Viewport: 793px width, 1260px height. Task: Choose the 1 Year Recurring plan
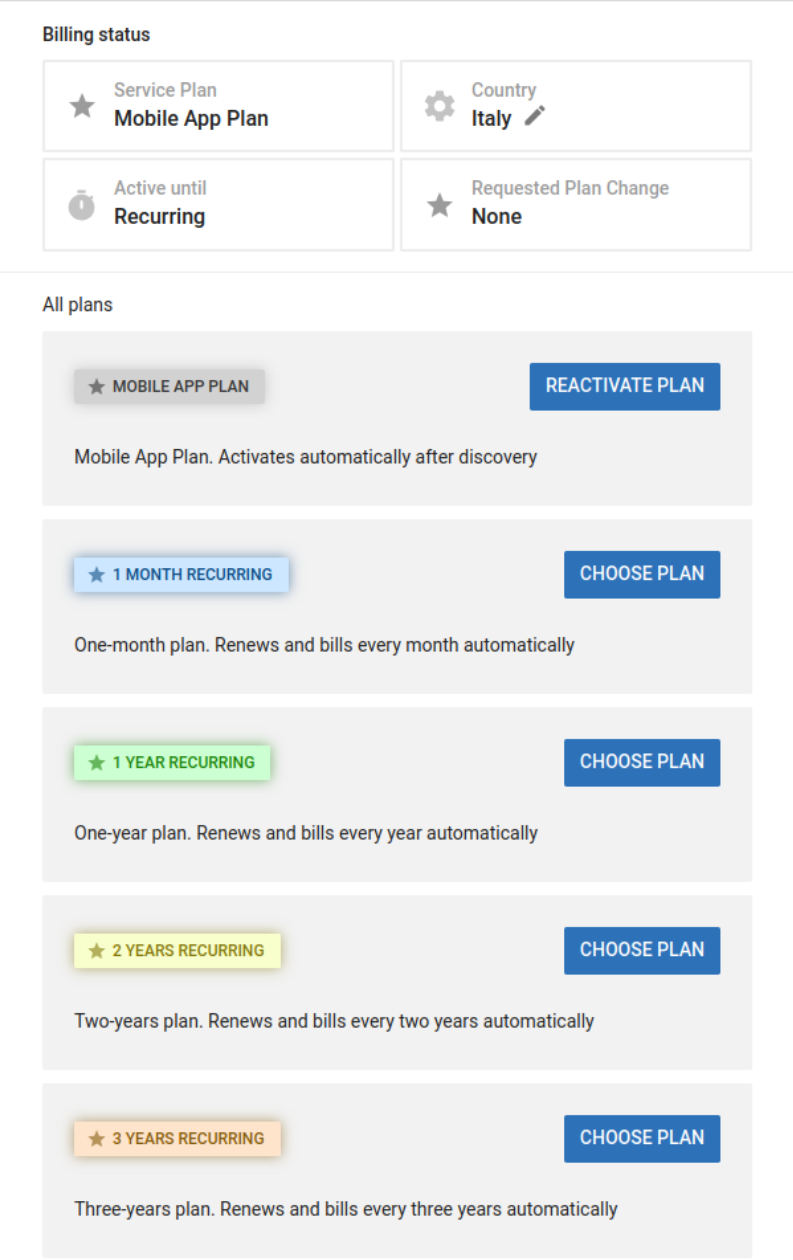(x=641, y=762)
